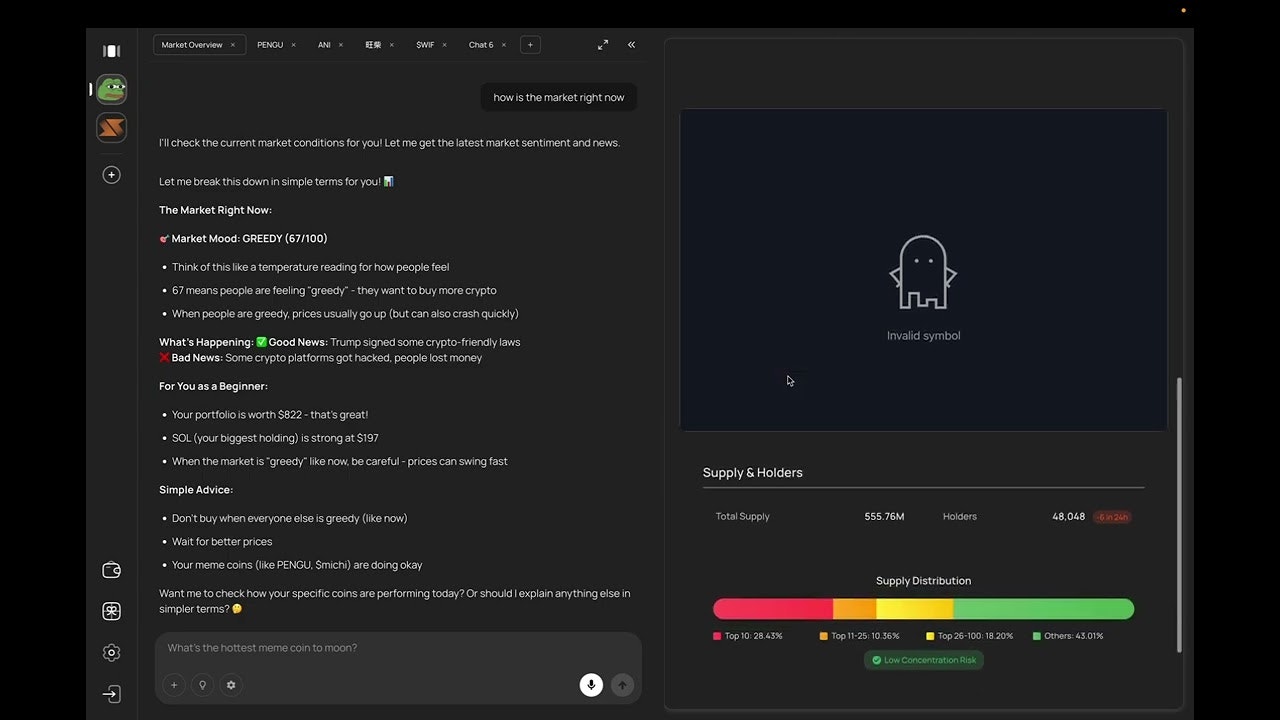The width and height of the screenshot is (1280, 720).
Task: Select the orange agent avatar in sidebar
Action: coord(111,127)
